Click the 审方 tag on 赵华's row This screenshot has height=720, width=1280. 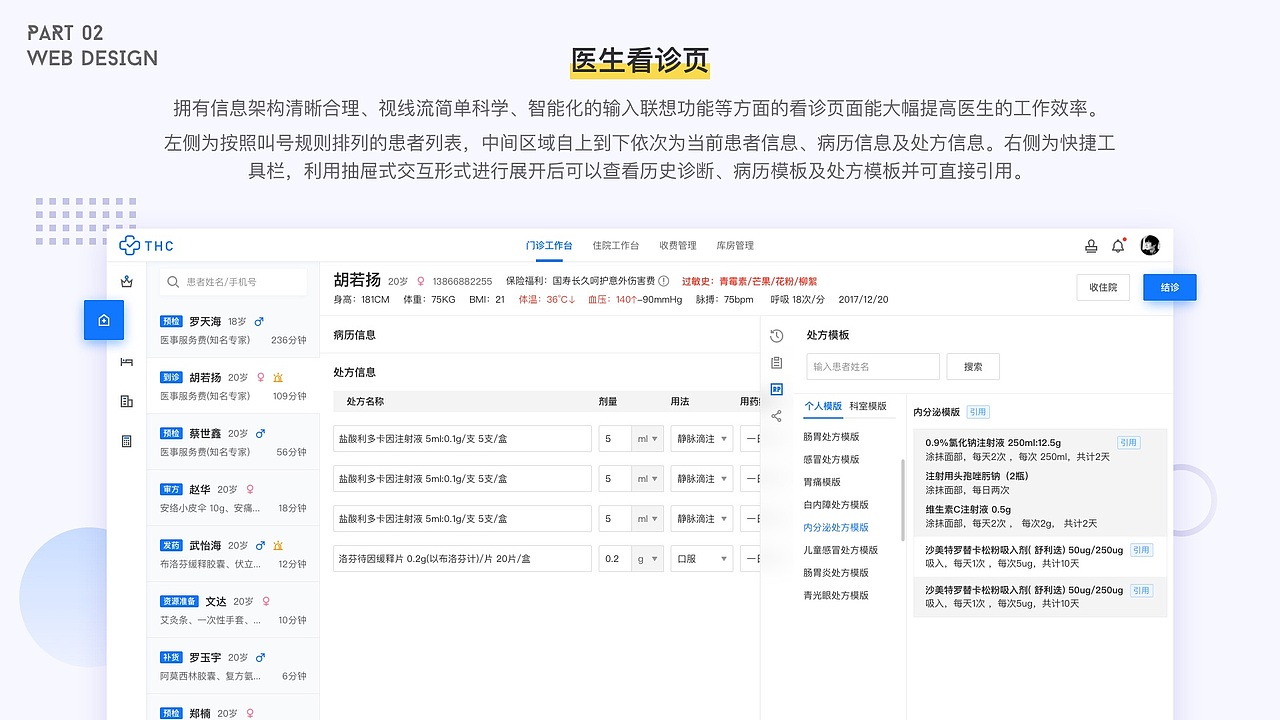(x=171, y=490)
